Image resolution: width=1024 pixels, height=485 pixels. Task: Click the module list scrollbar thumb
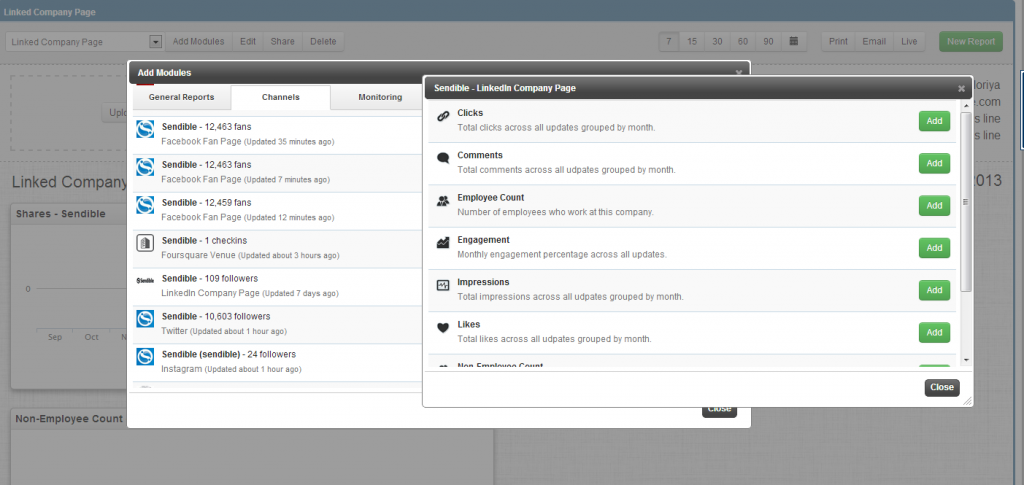pos(967,202)
